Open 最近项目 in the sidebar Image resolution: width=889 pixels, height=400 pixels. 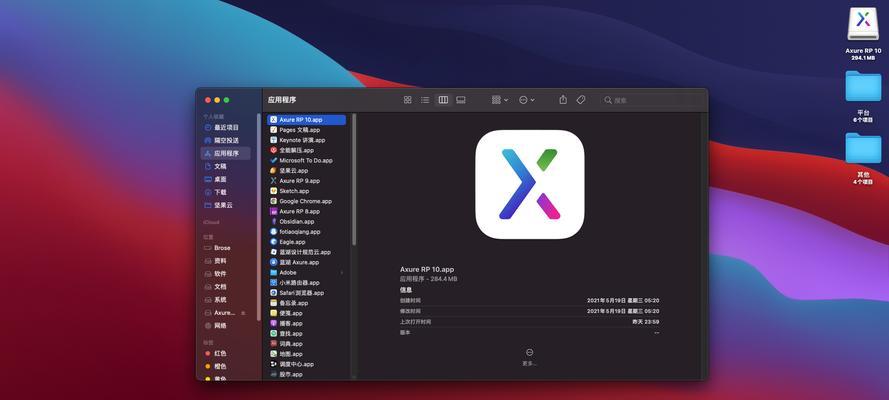coord(226,127)
